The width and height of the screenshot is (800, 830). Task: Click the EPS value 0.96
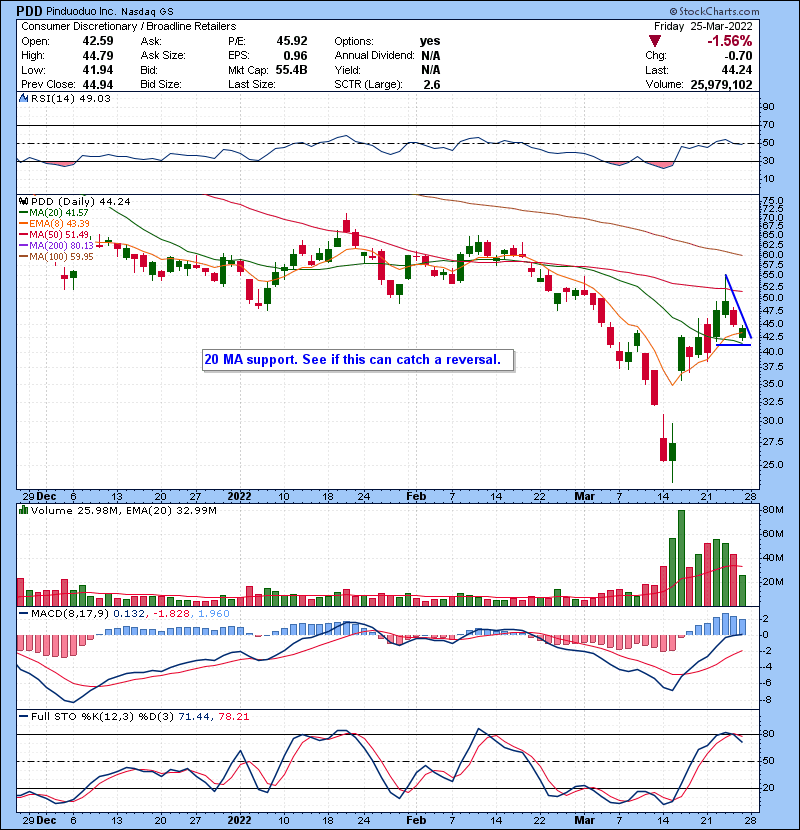[x=295, y=56]
